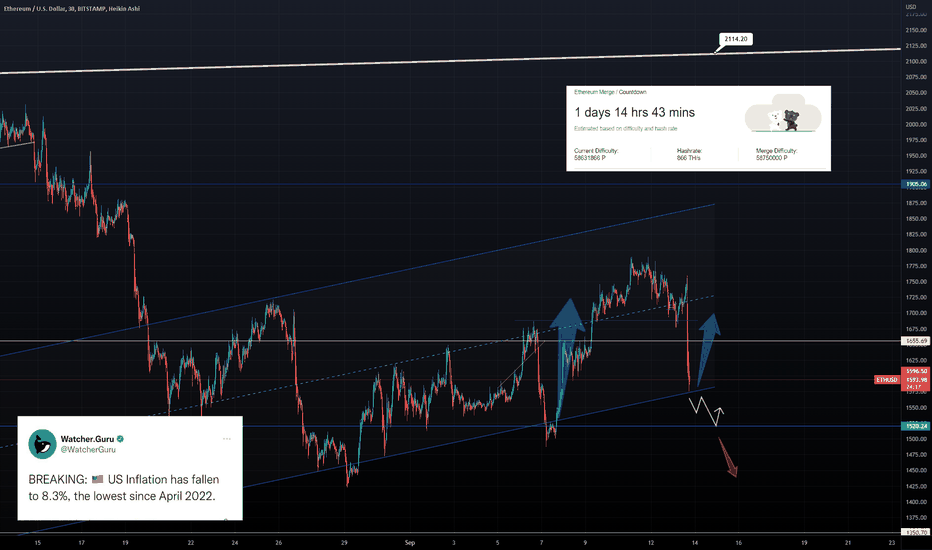Click date 16 on the time axis

point(739,543)
